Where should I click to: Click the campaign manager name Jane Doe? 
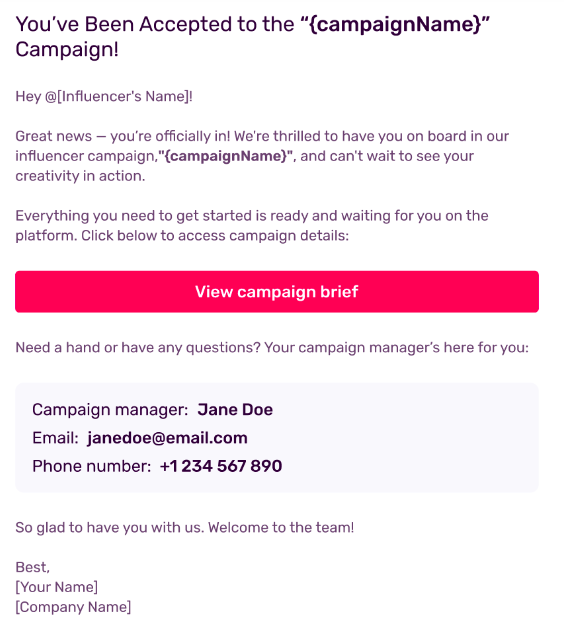pos(235,410)
